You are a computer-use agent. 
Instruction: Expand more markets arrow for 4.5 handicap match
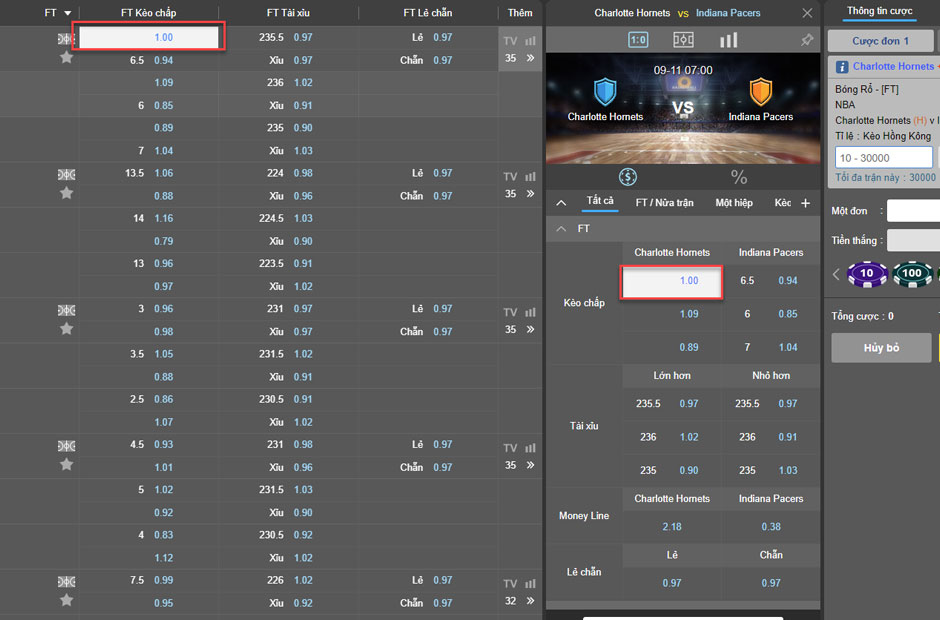531,465
